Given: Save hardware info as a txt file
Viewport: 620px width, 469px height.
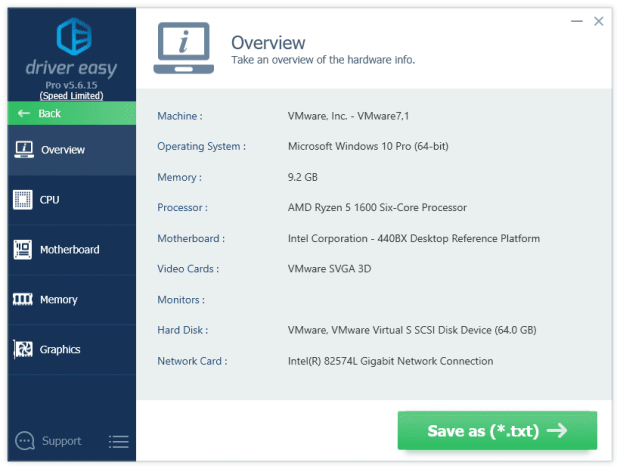Looking at the screenshot, I should [x=497, y=431].
